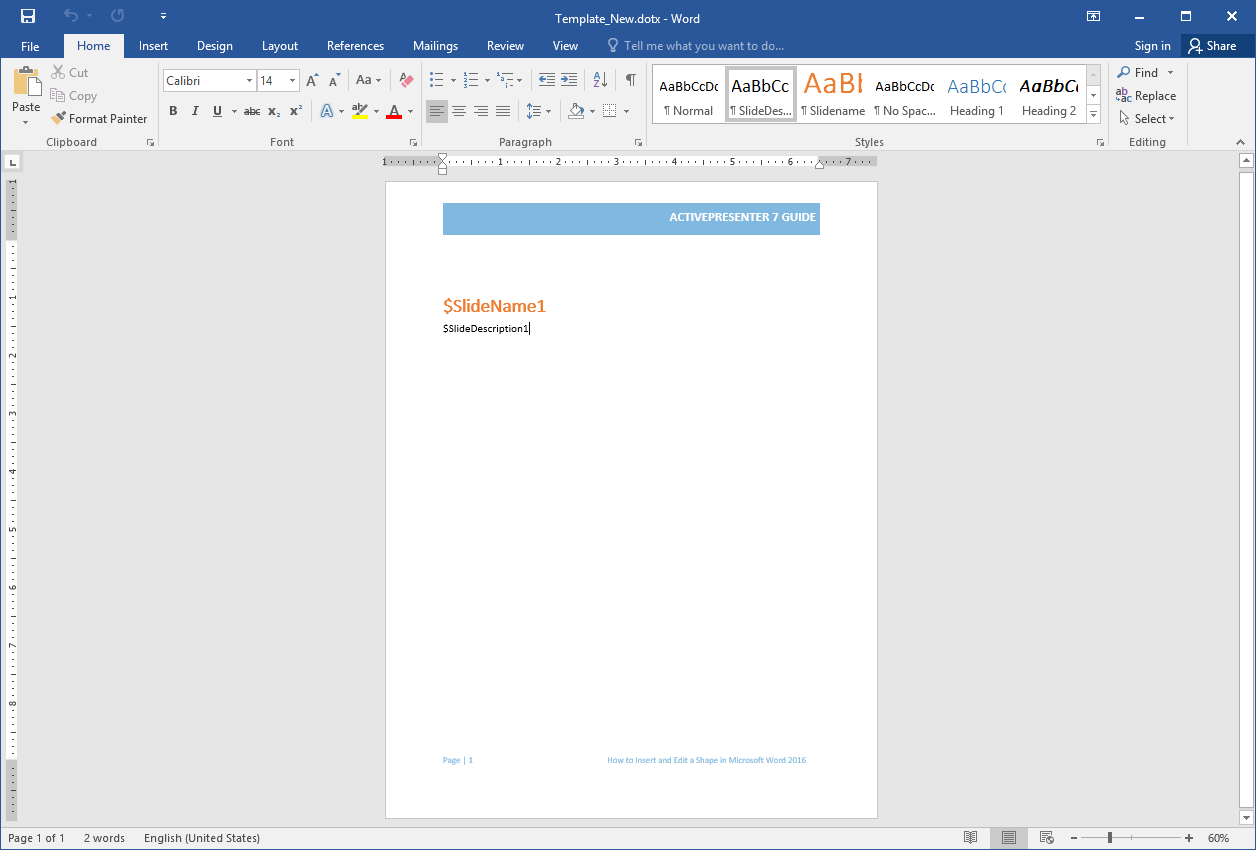Viewport: 1256px width, 850px height.
Task: Toggle the bulleted list formatting
Action: click(435, 79)
